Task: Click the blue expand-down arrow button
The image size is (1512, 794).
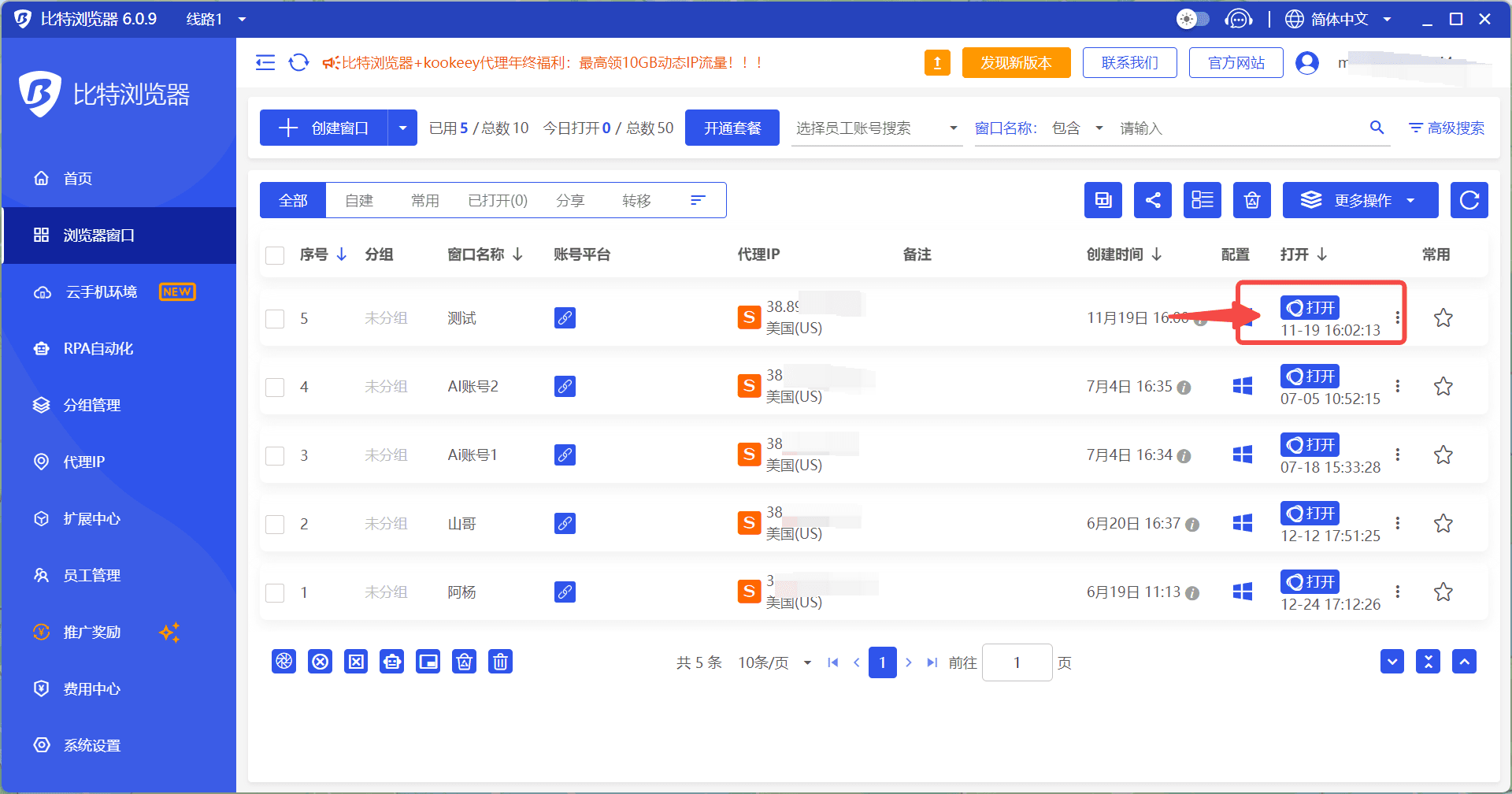Action: (x=1392, y=662)
